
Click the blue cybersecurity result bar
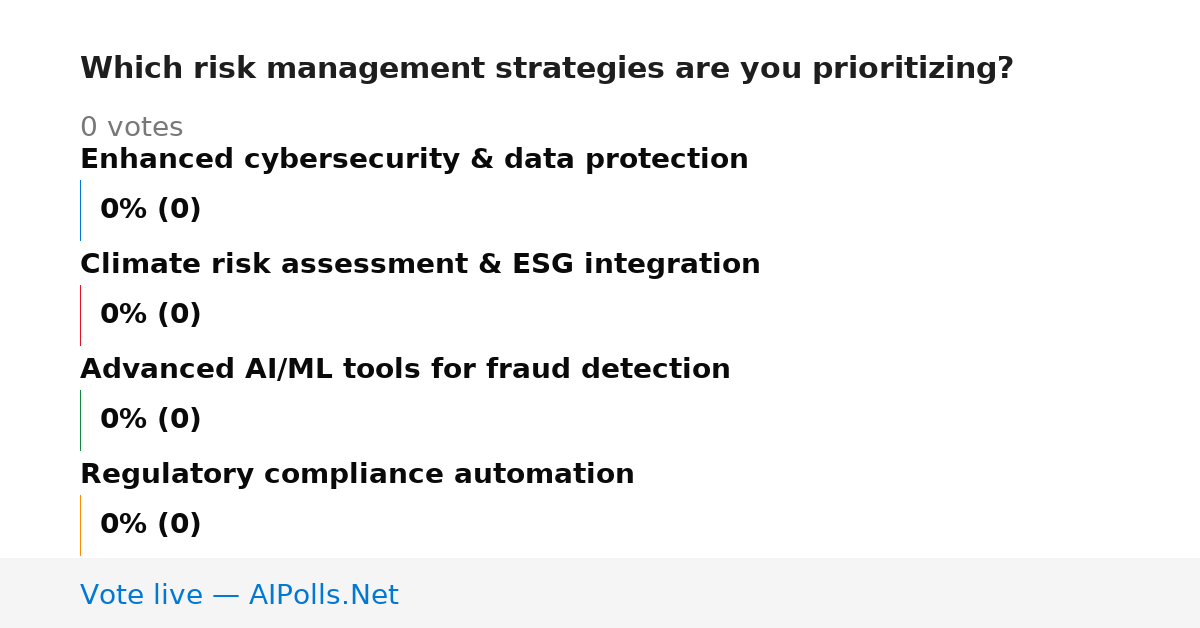(x=80, y=210)
